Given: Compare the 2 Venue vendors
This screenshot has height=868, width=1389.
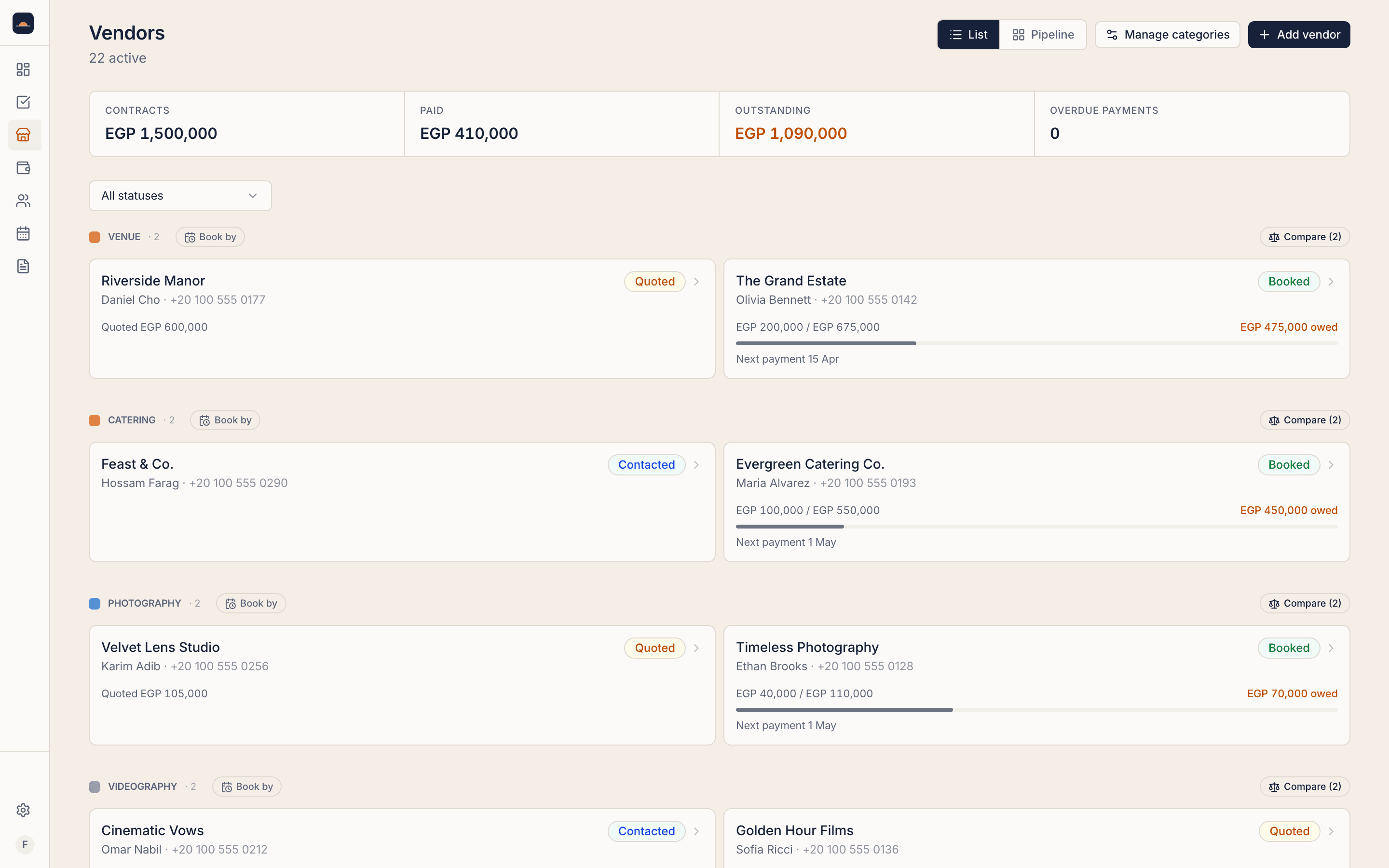Looking at the screenshot, I should (x=1305, y=237).
